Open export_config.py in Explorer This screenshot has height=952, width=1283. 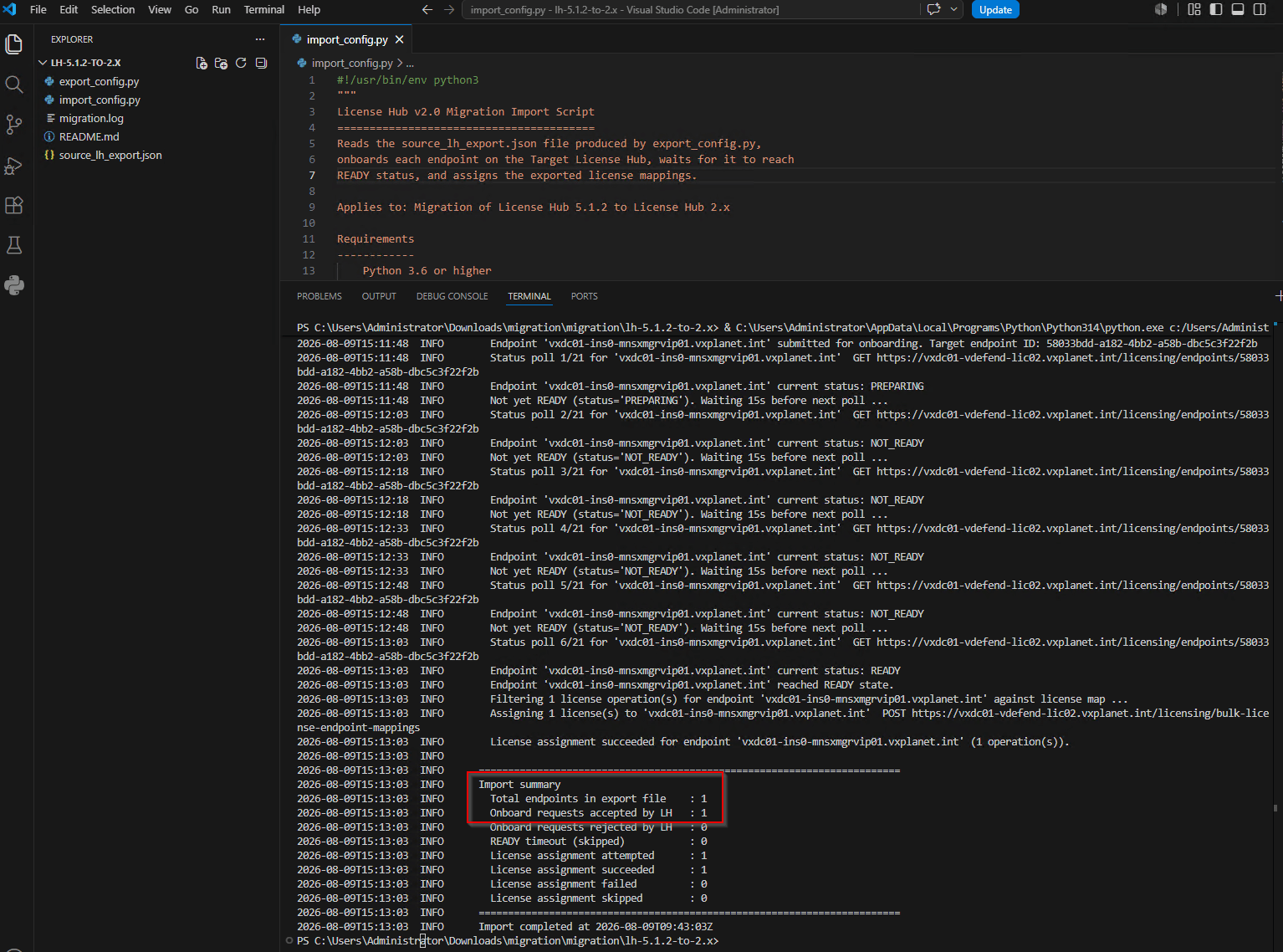coord(99,81)
